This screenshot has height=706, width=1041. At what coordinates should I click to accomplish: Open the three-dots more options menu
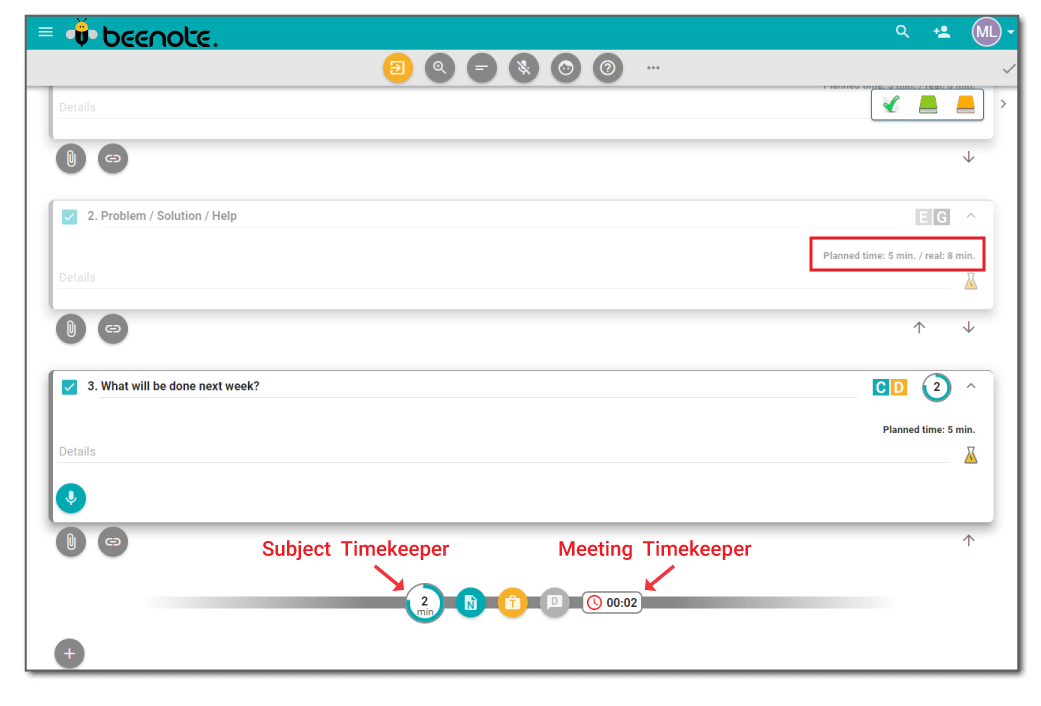(653, 68)
